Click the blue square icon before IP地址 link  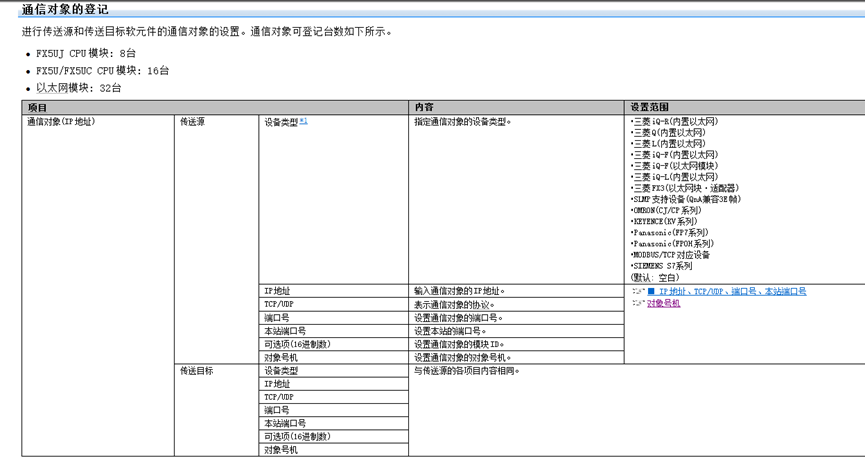(651, 291)
